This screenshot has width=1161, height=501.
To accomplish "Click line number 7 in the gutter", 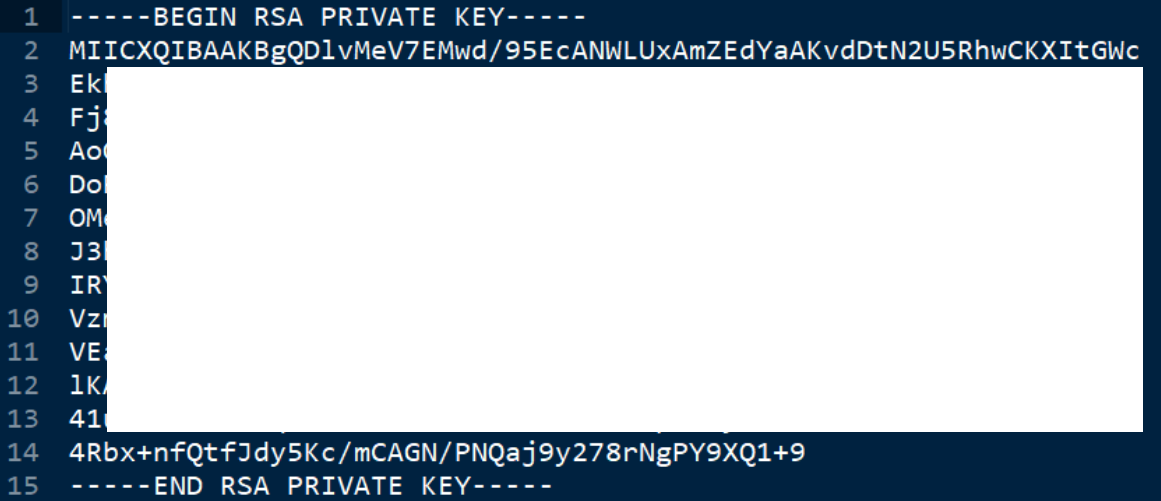I will pyautogui.click(x=30, y=219).
